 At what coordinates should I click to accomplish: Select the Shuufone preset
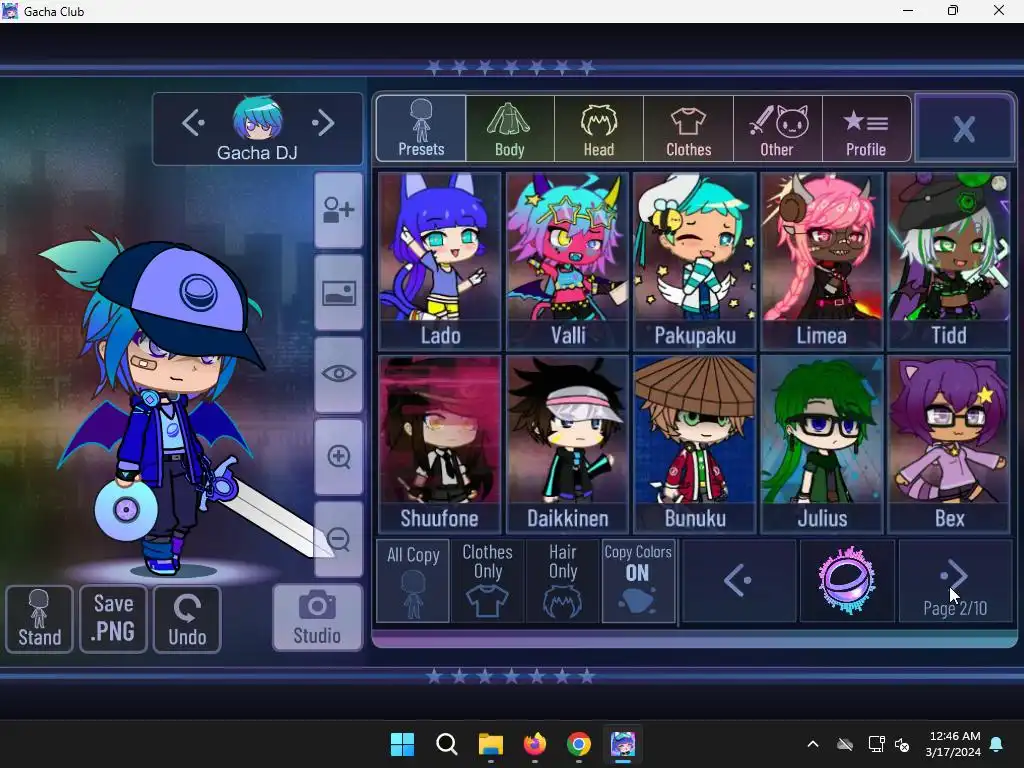pyautogui.click(x=440, y=444)
